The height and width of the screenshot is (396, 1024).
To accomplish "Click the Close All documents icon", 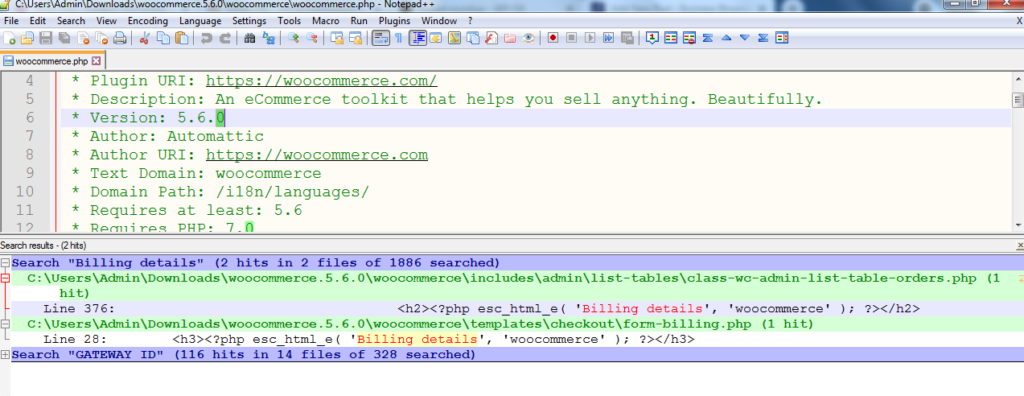I will (x=101, y=38).
